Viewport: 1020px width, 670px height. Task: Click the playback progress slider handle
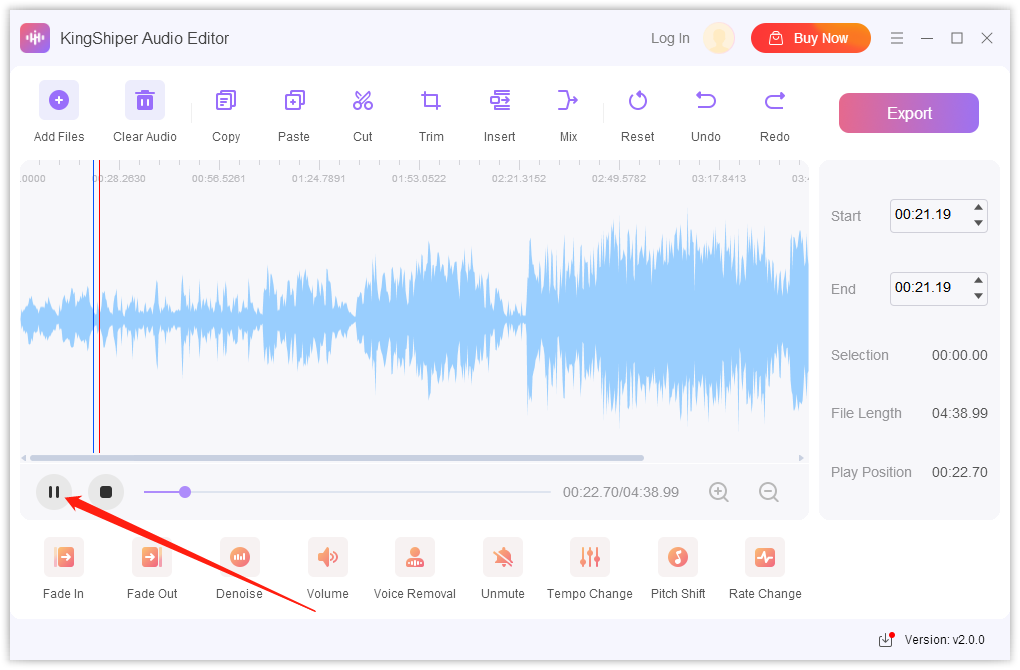185,492
